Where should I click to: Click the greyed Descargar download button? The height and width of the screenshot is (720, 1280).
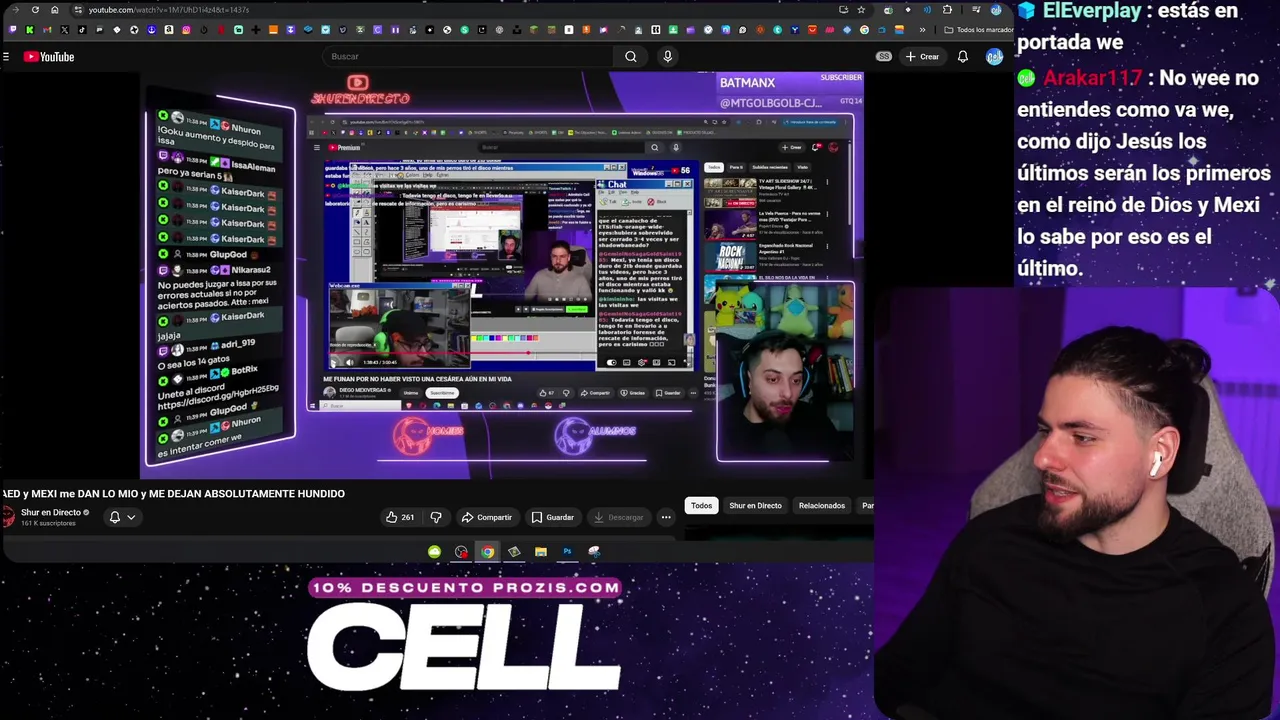(618, 517)
